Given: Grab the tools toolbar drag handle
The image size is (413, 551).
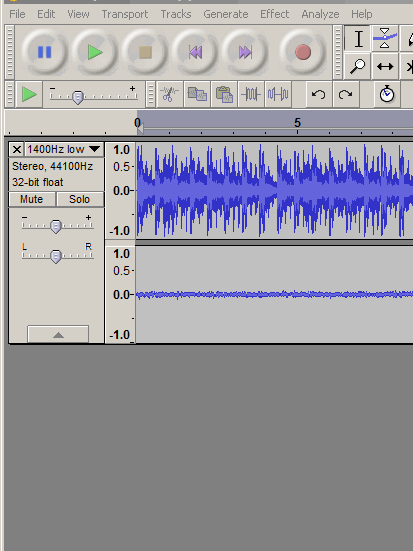Looking at the screenshot, I should coord(337,52).
